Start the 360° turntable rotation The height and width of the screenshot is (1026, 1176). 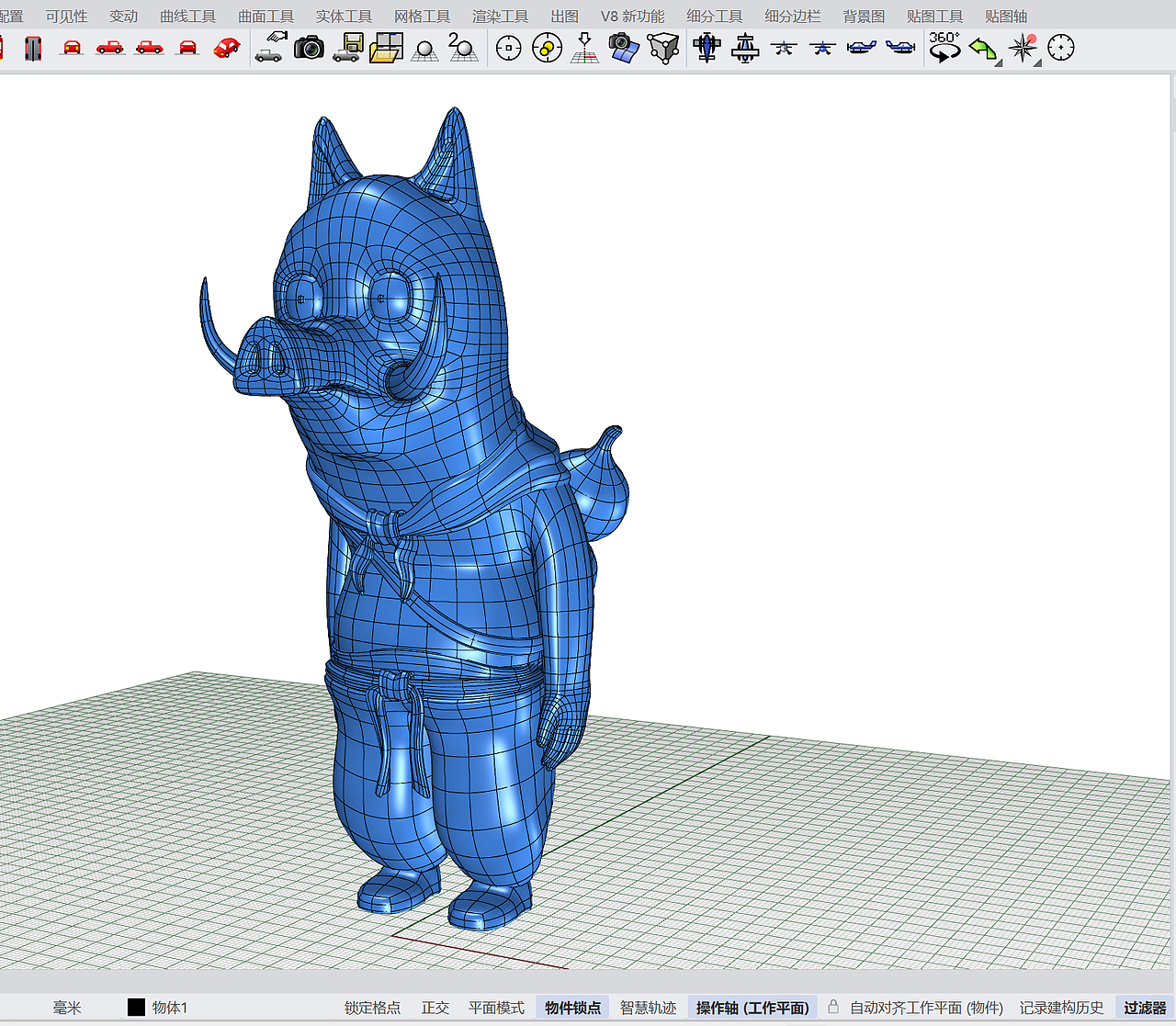944,48
